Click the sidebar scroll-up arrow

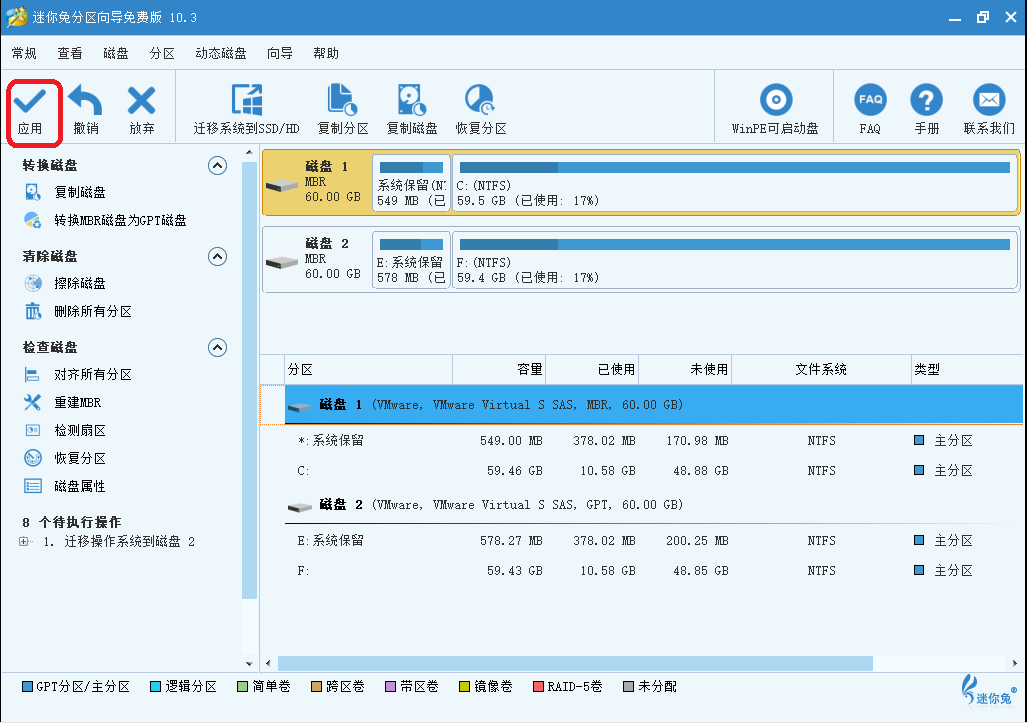[x=249, y=153]
